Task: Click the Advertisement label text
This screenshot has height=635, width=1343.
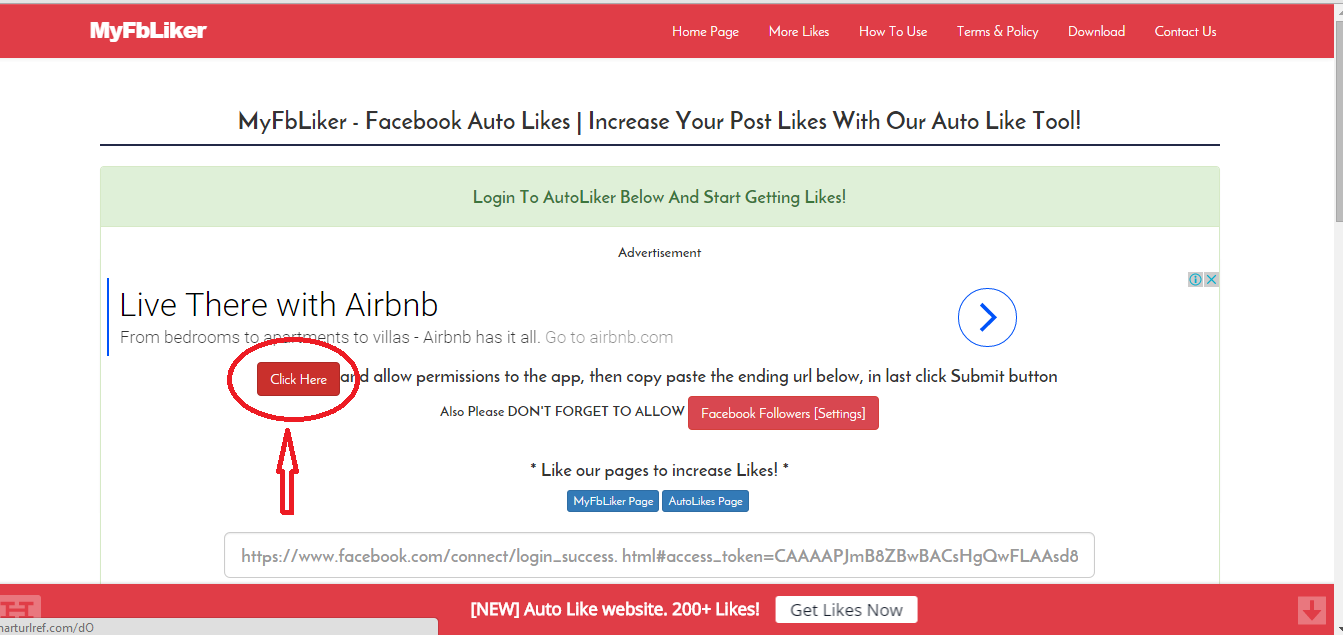Action: [x=659, y=252]
